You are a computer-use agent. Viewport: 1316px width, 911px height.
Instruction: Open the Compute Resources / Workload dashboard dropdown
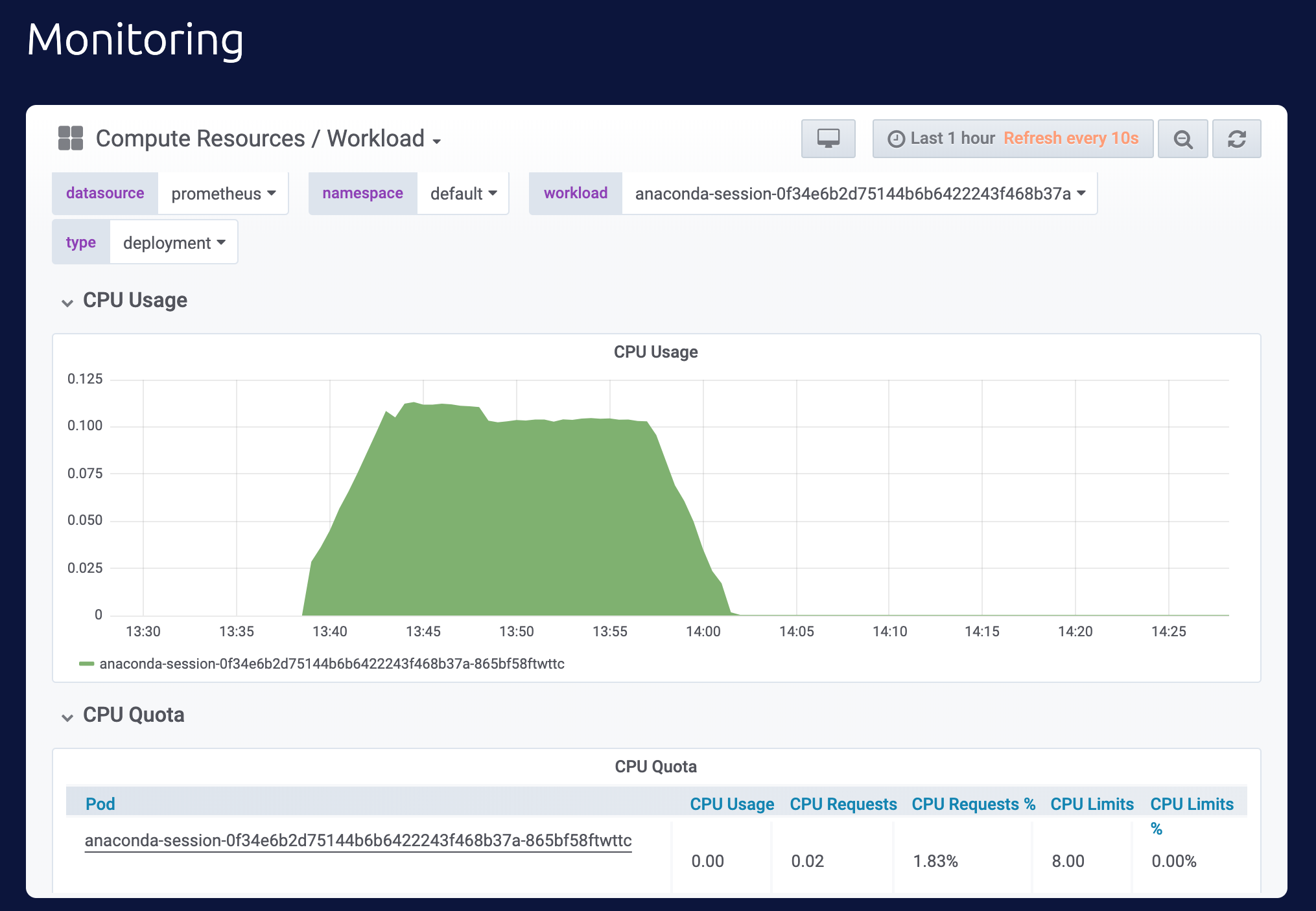tap(268, 139)
